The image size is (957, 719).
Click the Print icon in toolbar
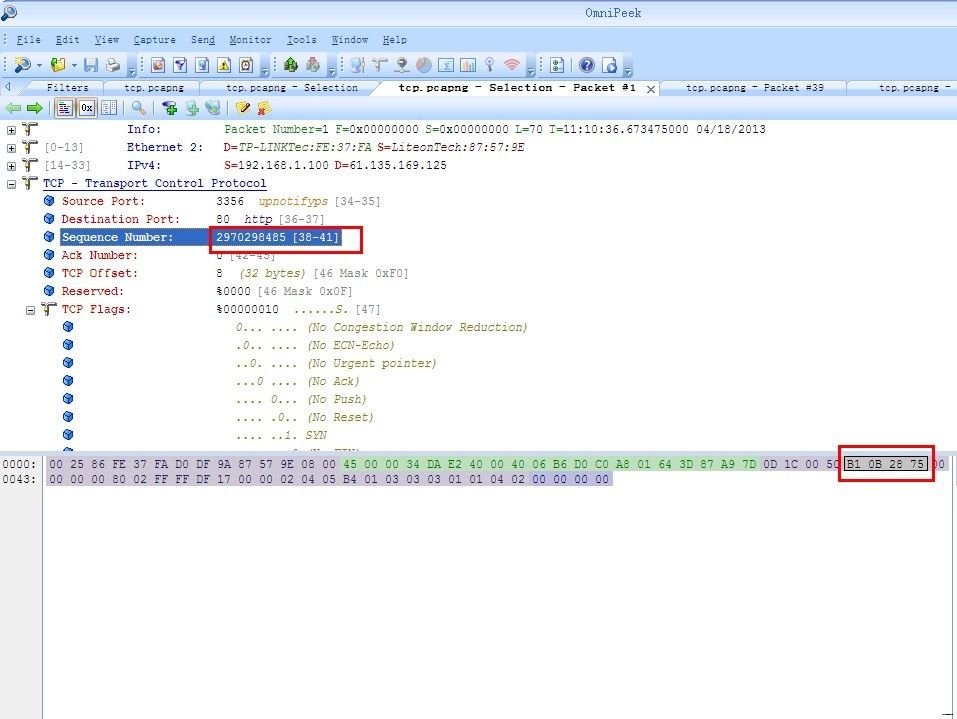click(113, 65)
